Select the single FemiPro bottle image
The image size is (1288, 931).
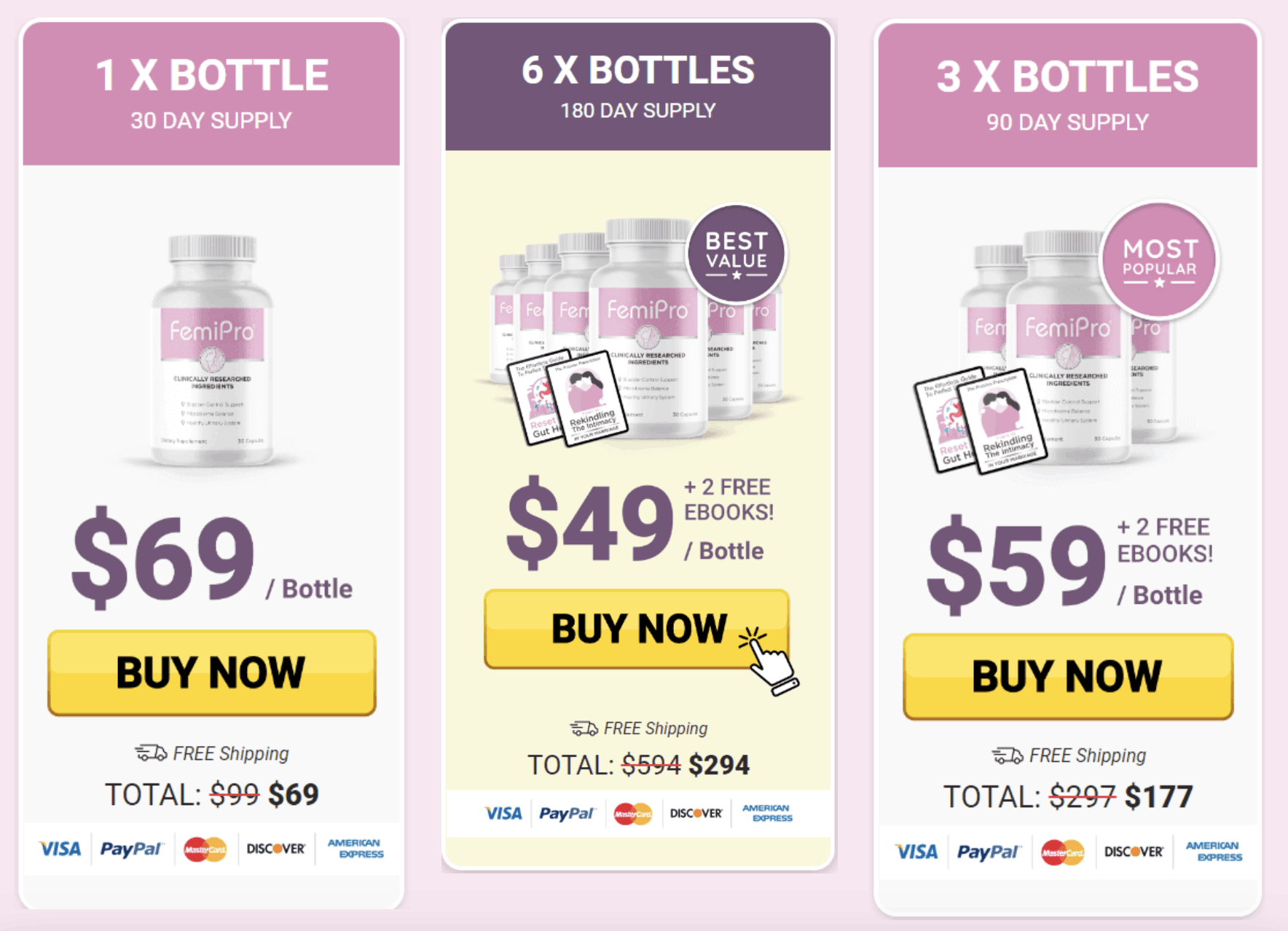212,350
